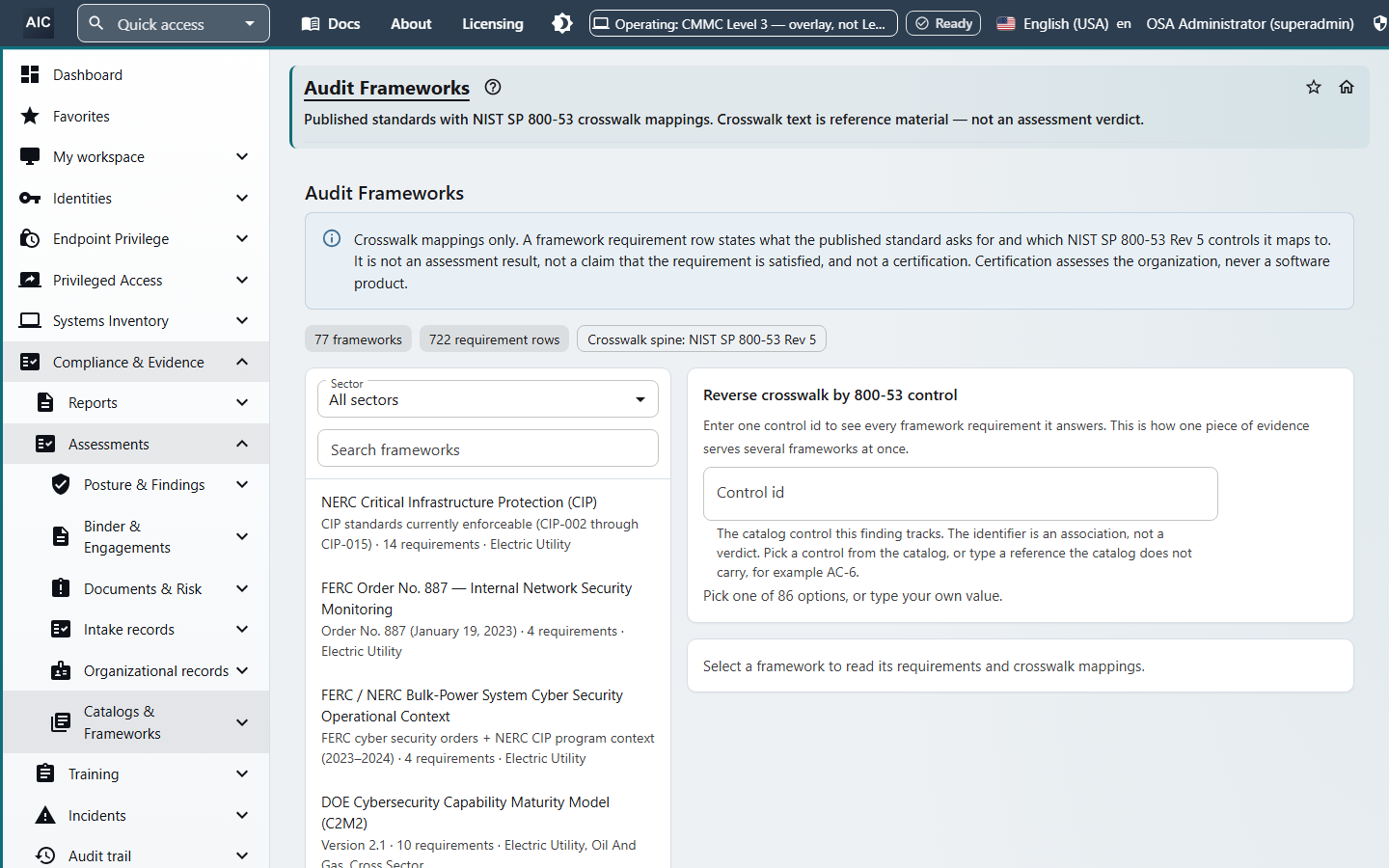Screen dimensions: 1389x868
Task: Click the Systems Inventory laptop icon
Action: pos(30,321)
